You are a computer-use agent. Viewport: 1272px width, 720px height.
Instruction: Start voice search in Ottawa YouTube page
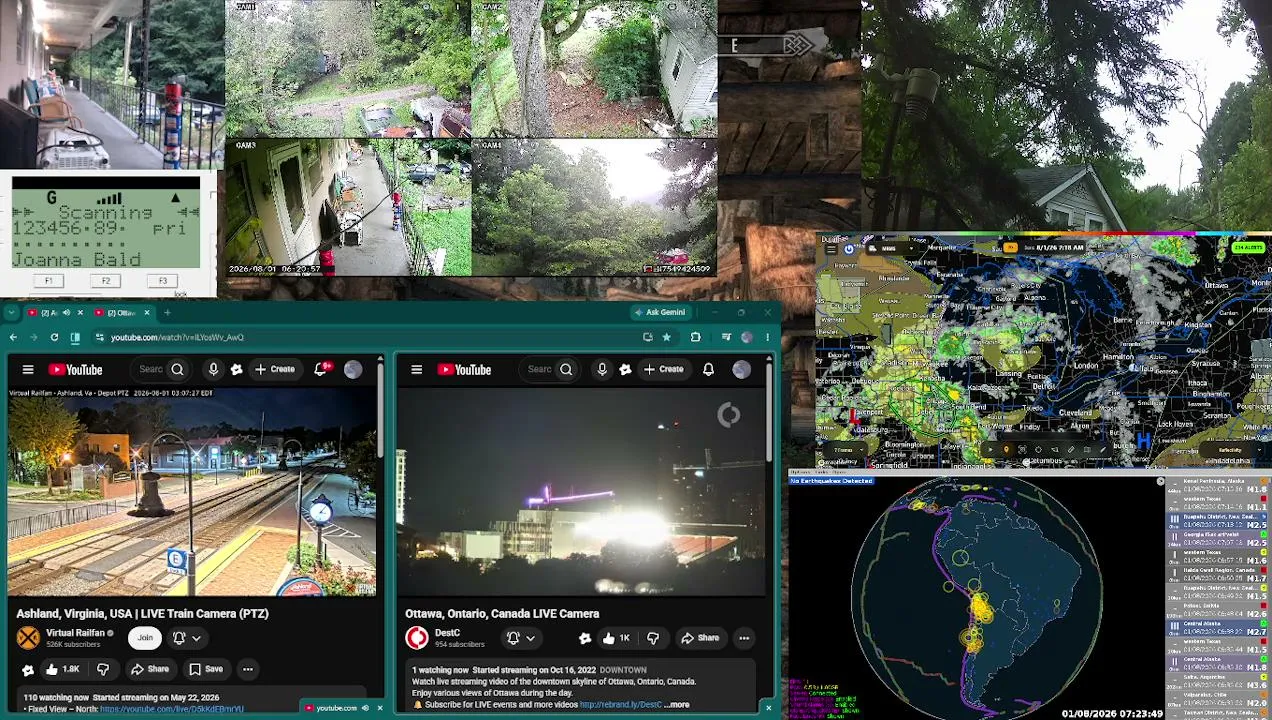tap(602, 370)
